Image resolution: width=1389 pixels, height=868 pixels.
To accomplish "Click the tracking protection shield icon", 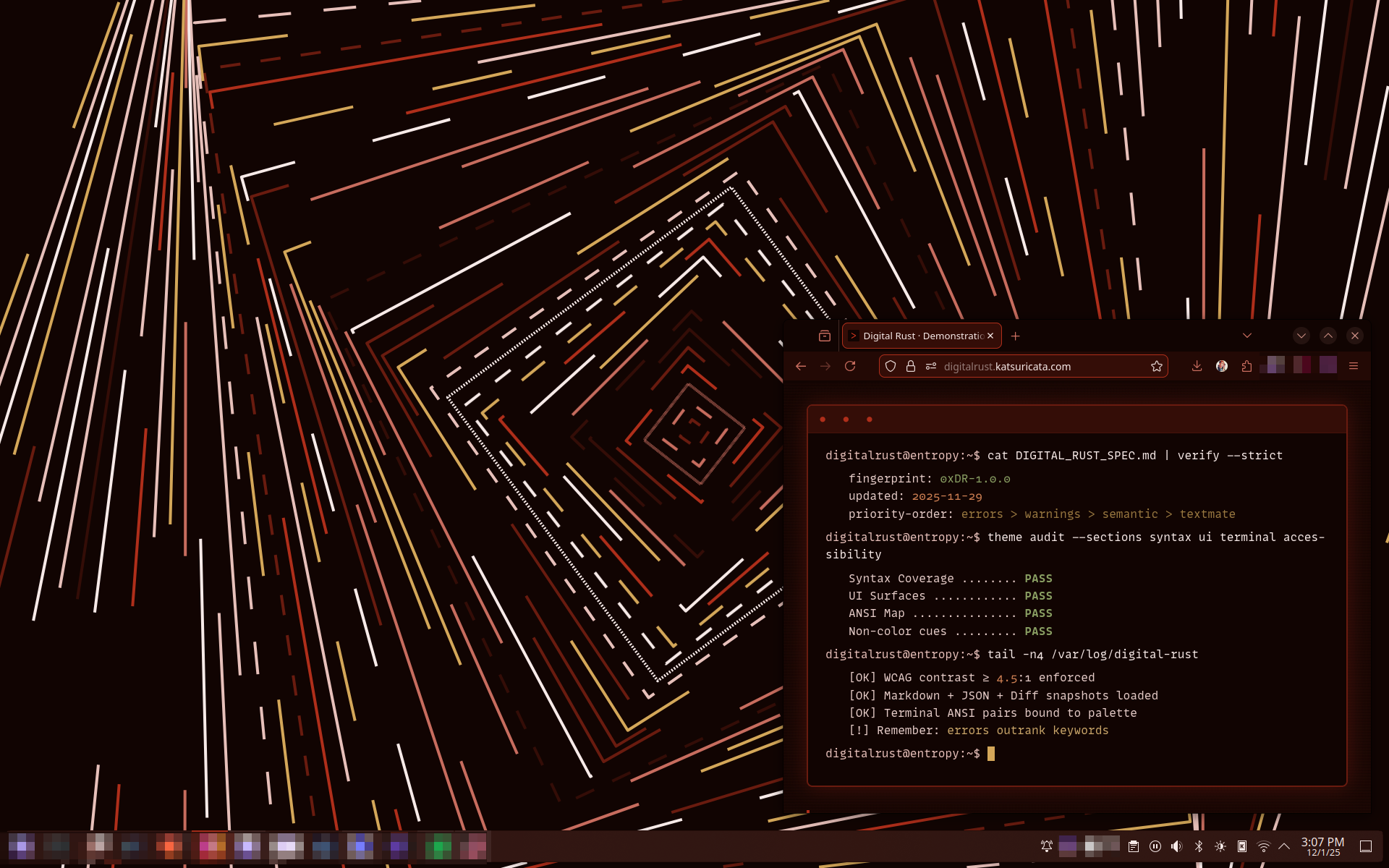I will point(891,366).
